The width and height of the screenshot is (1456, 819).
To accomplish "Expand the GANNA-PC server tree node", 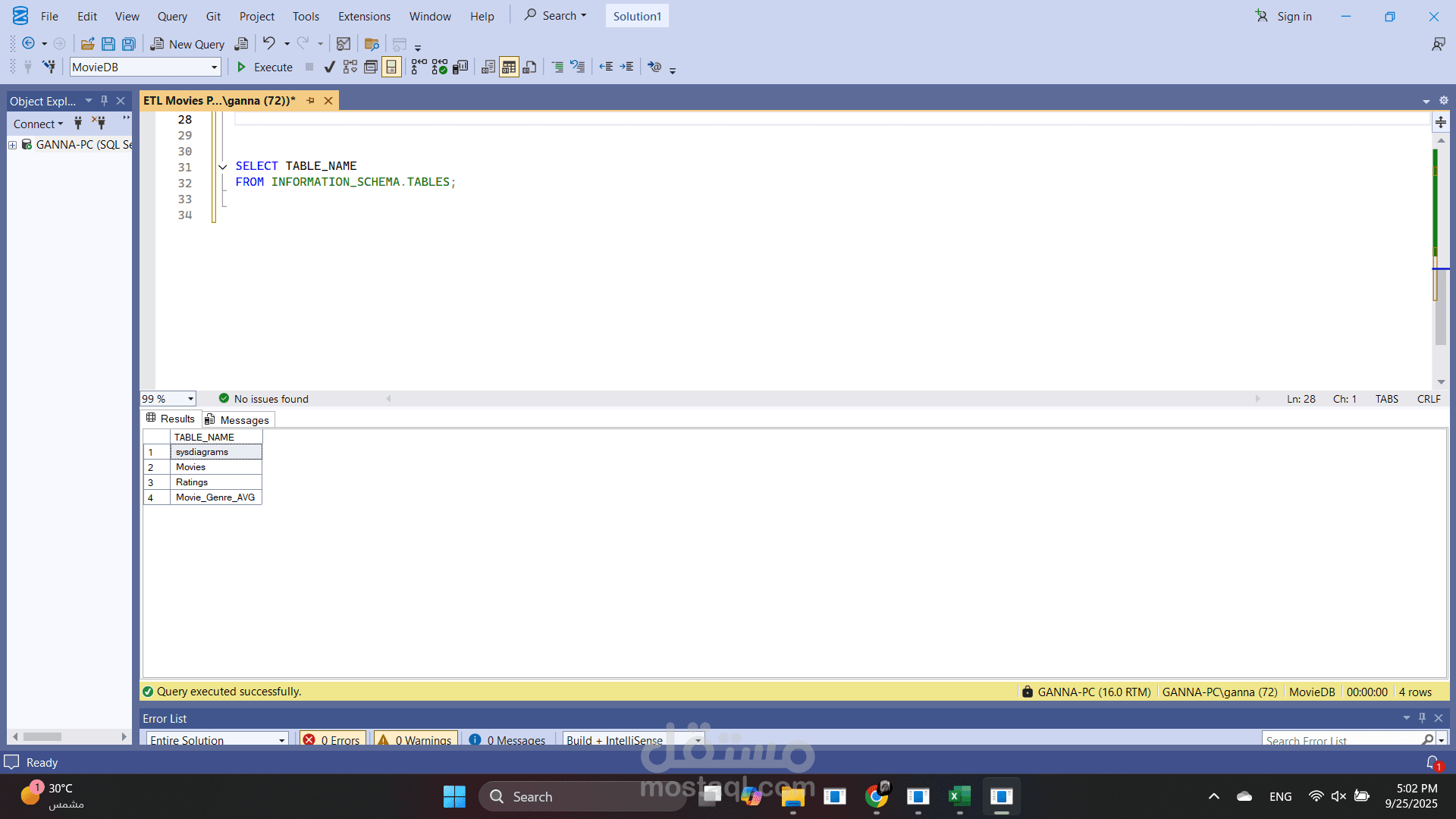I will (x=12, y=144).
